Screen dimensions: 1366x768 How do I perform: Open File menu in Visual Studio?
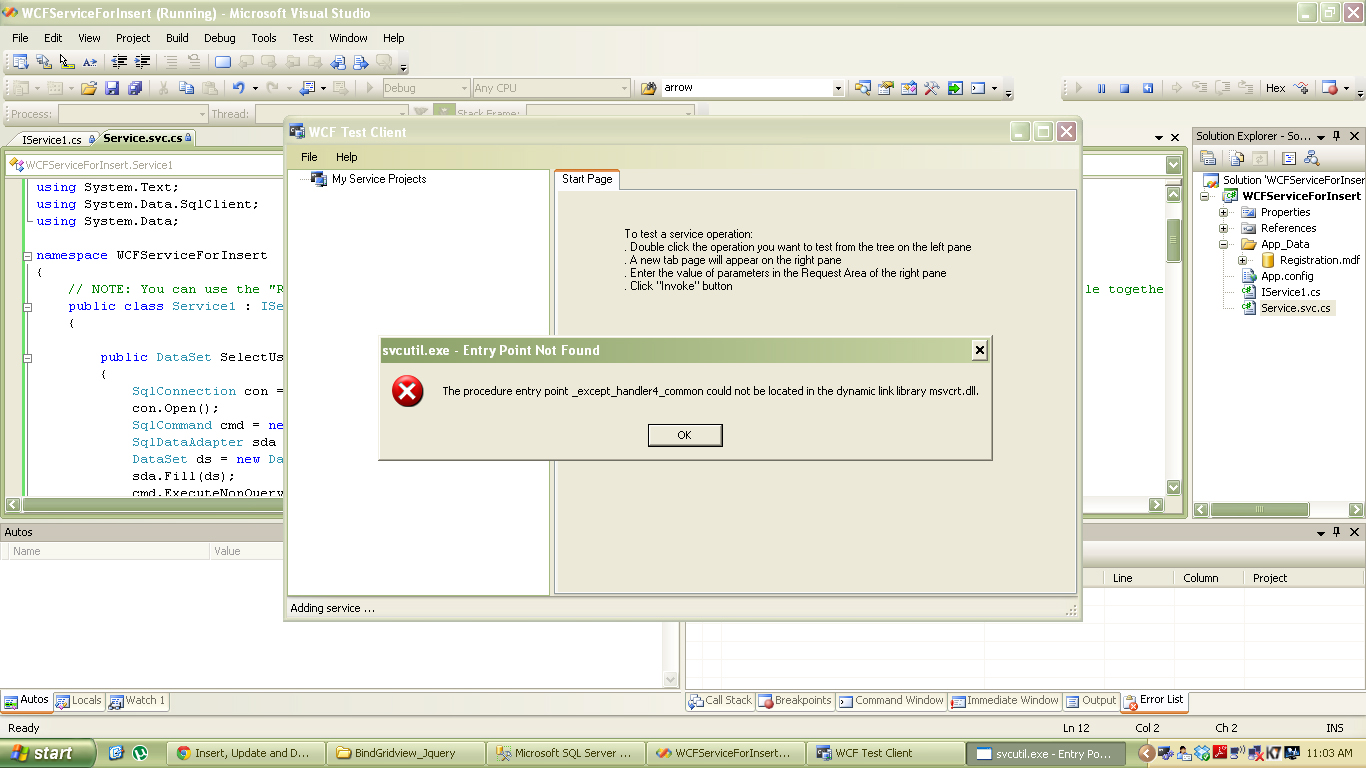point(20,38)
